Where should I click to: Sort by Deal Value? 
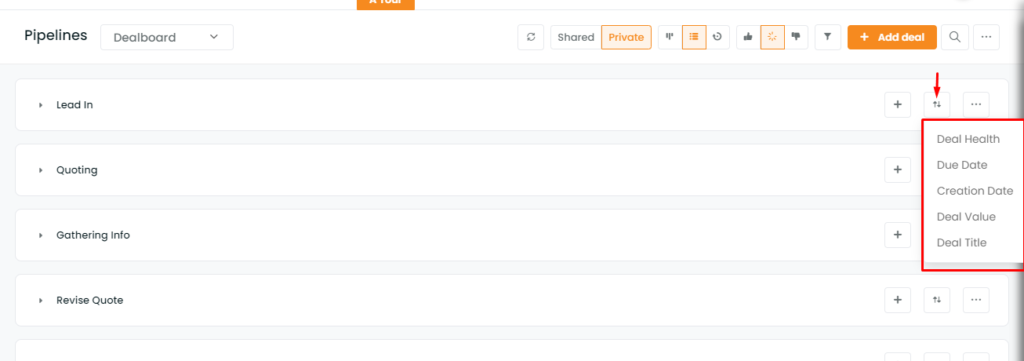966,217
